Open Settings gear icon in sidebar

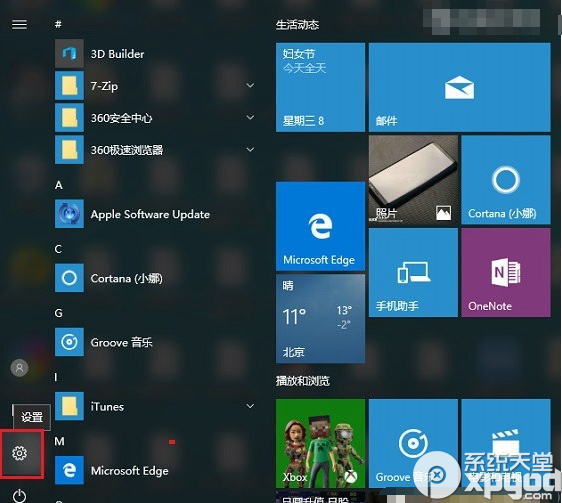point(19,453)
